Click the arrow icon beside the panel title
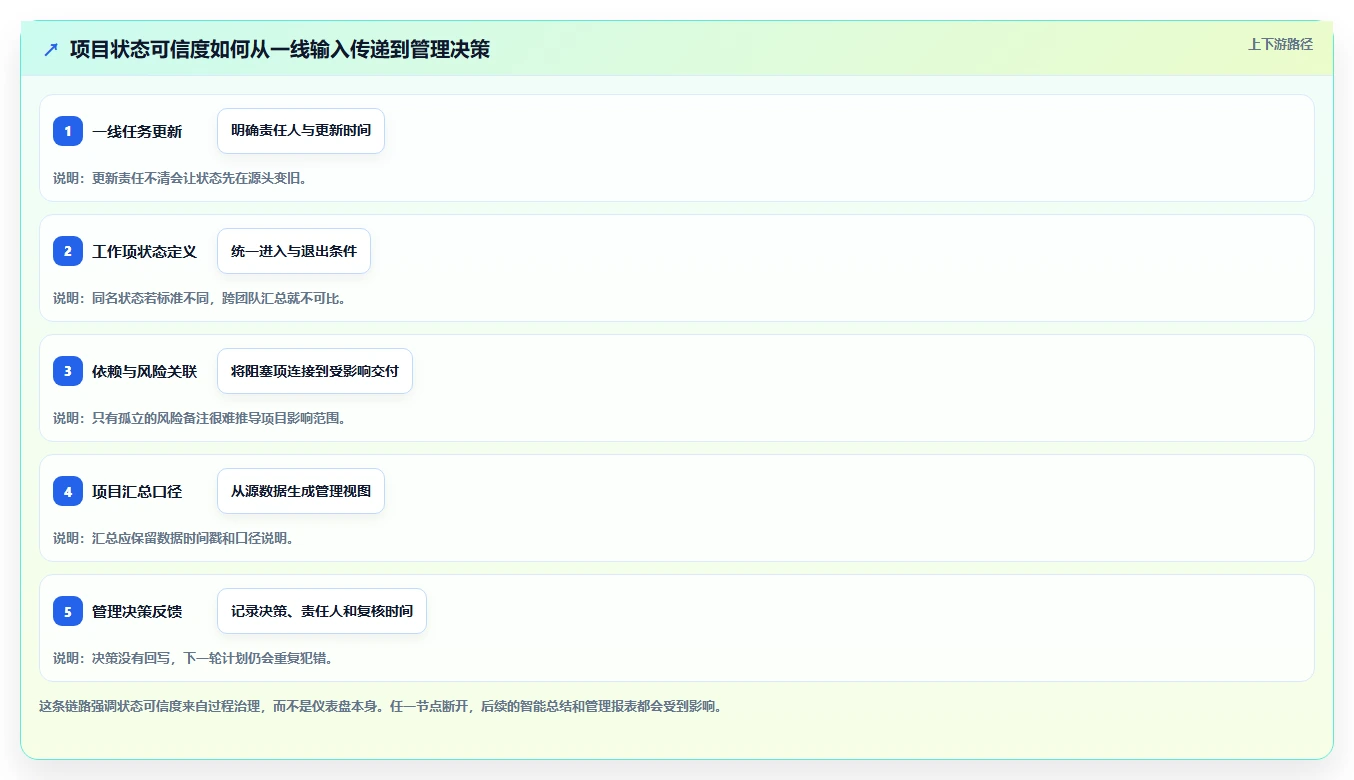The width and height of the screenshot is (1354, 780). (x=51, y=49)
